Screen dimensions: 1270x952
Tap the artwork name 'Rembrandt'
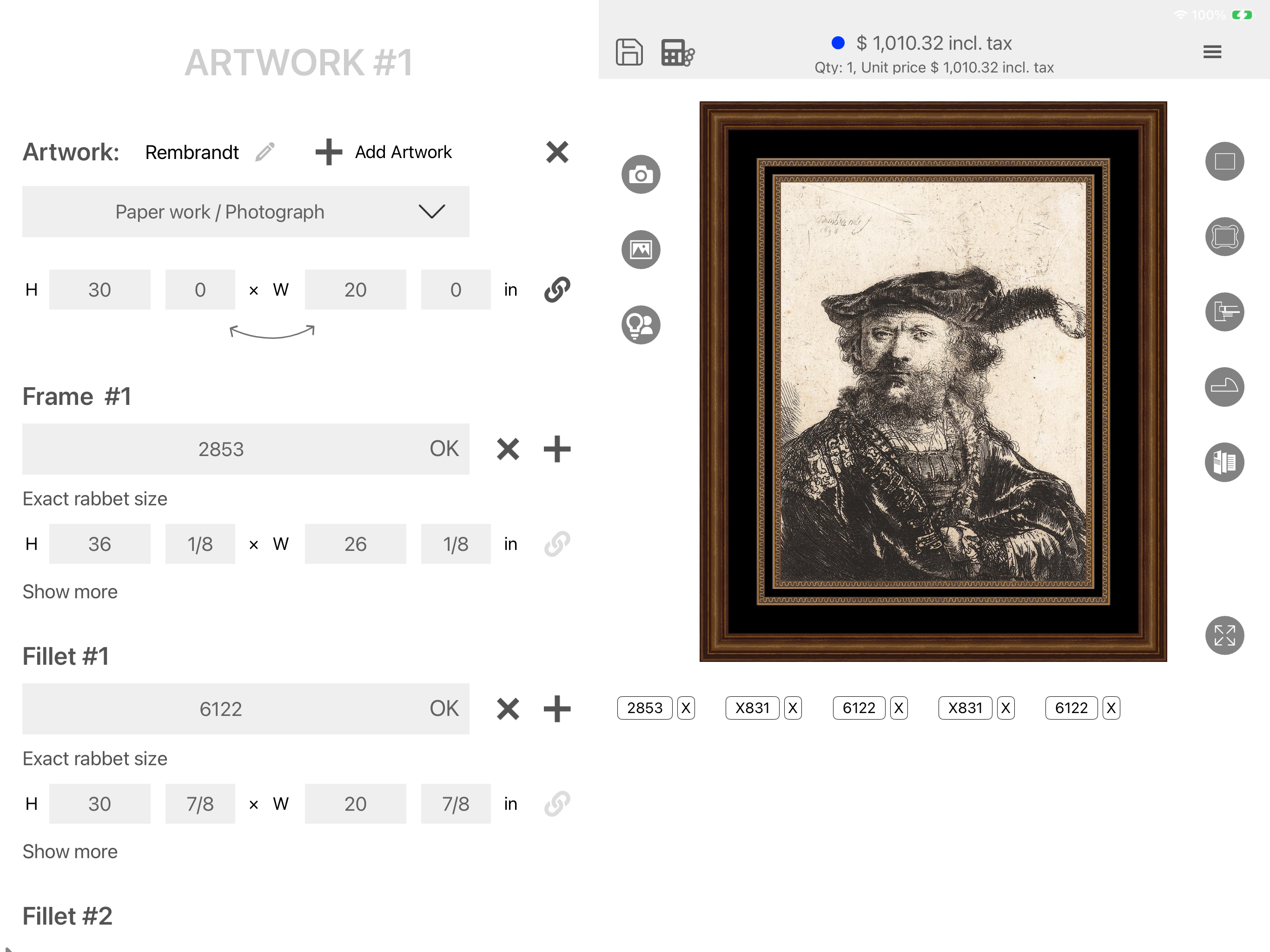tap(192, 152)
